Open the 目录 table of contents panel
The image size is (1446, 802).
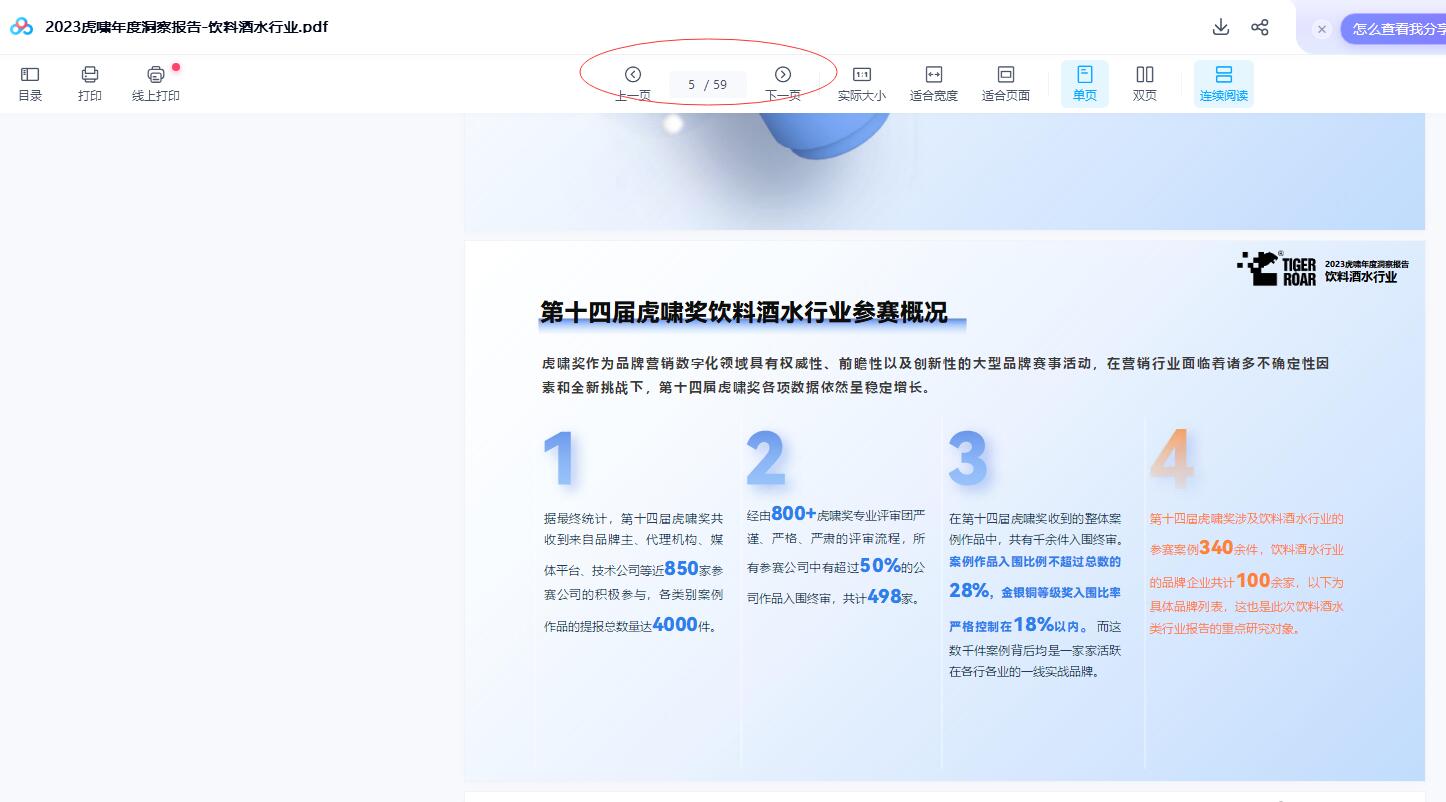(x=30, y=83)
